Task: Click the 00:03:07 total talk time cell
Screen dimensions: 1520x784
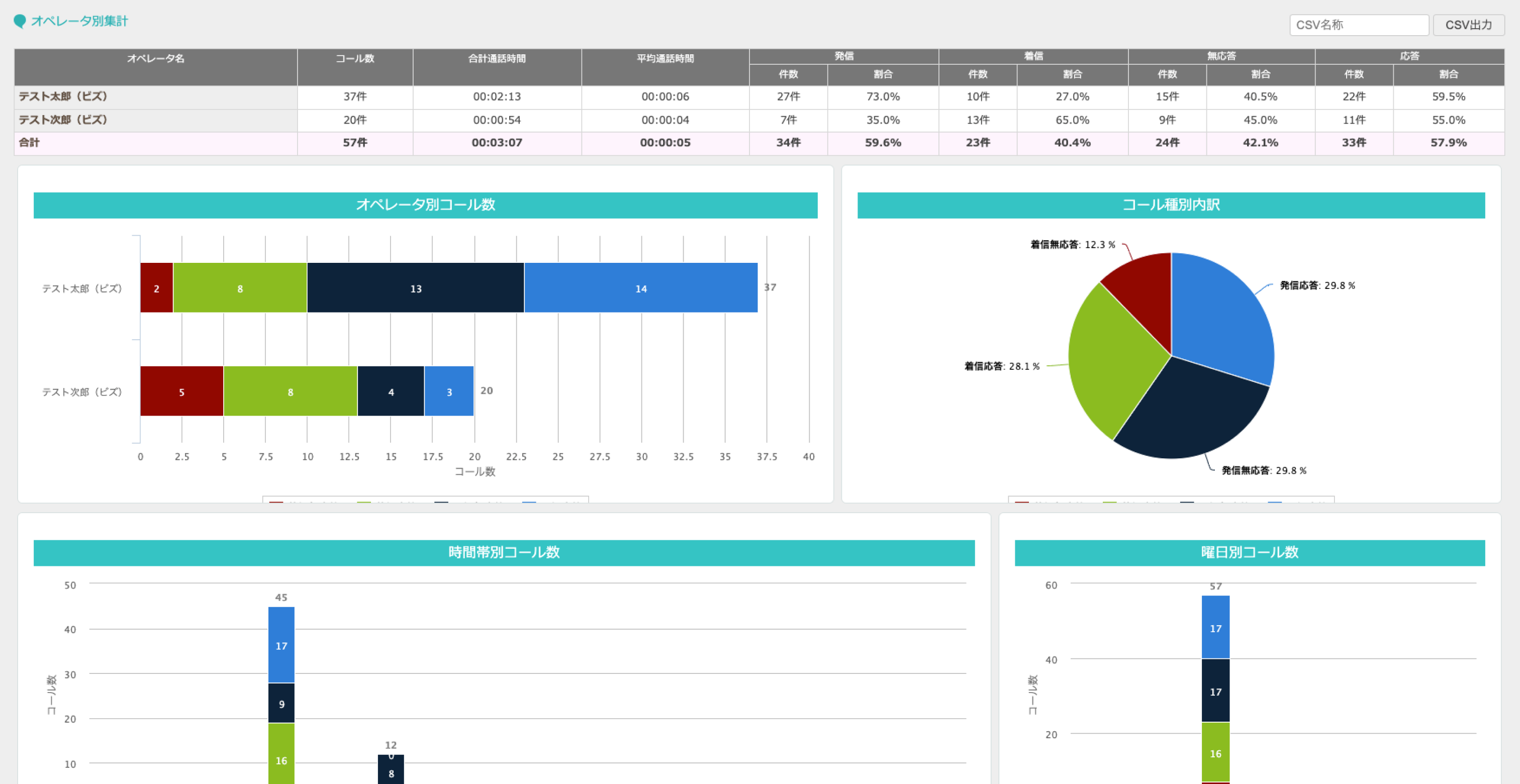Action: pos(497,143)
